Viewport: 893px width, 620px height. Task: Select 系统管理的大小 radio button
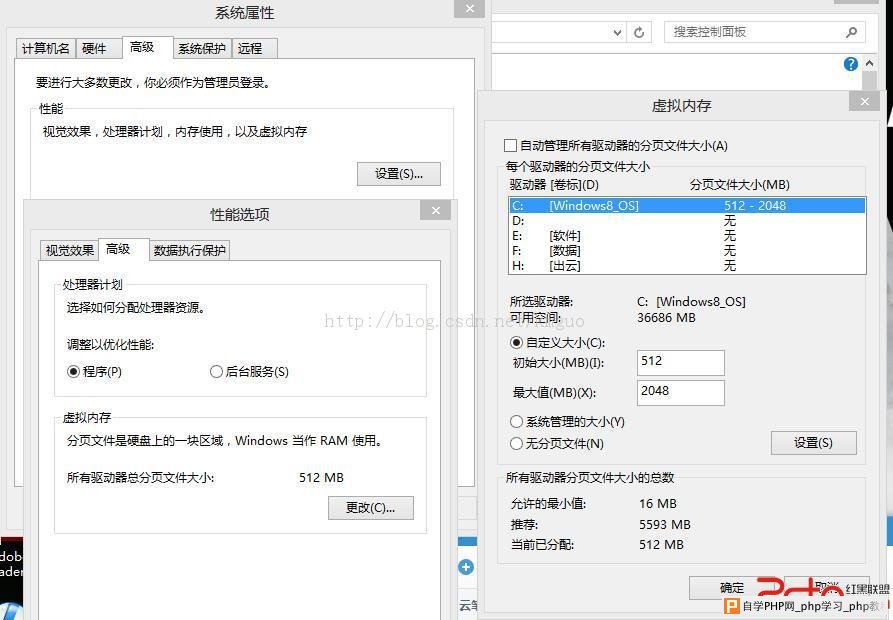point(516,421)
